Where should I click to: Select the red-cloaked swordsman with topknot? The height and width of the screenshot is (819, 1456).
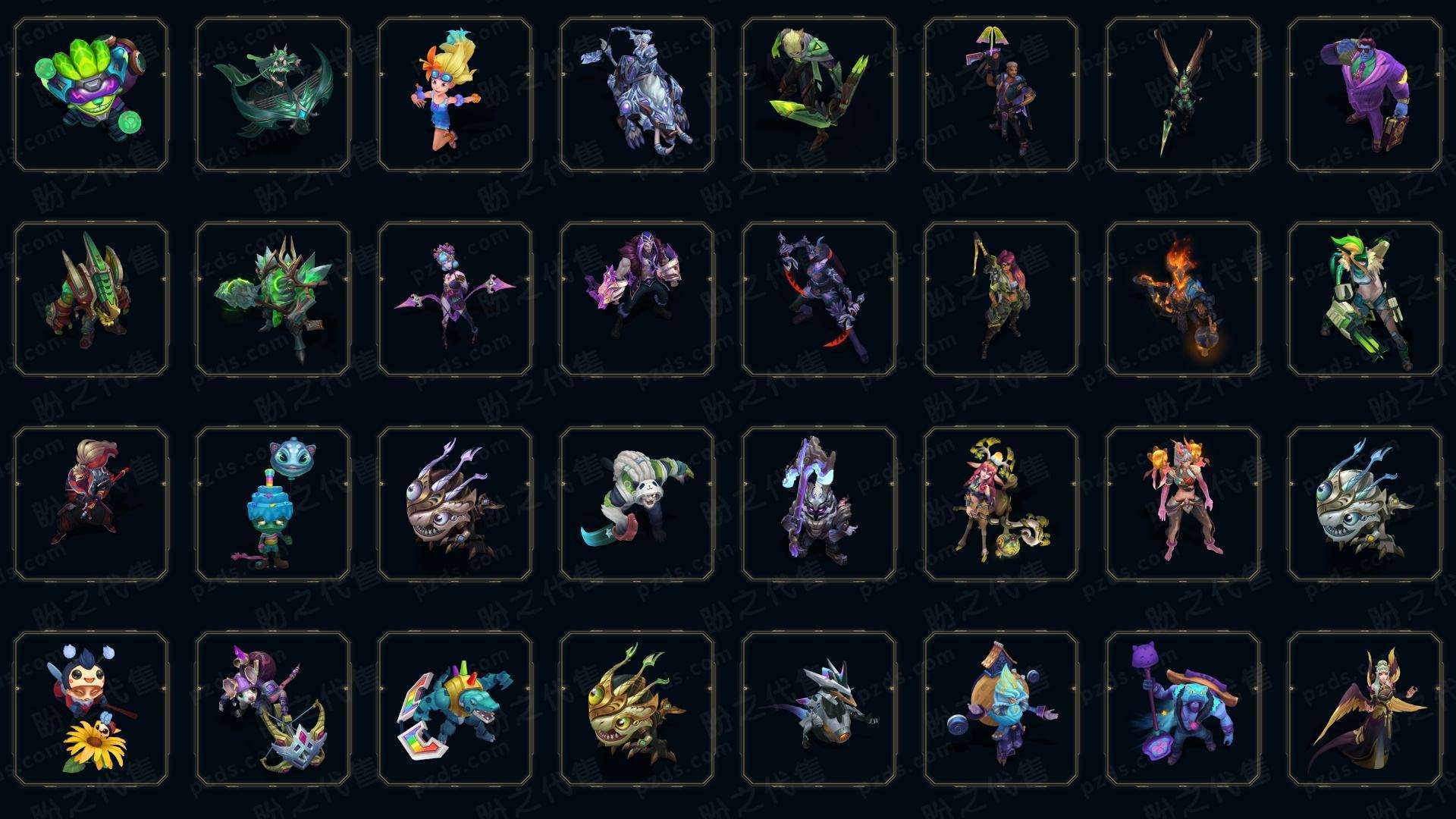(91, 504)
